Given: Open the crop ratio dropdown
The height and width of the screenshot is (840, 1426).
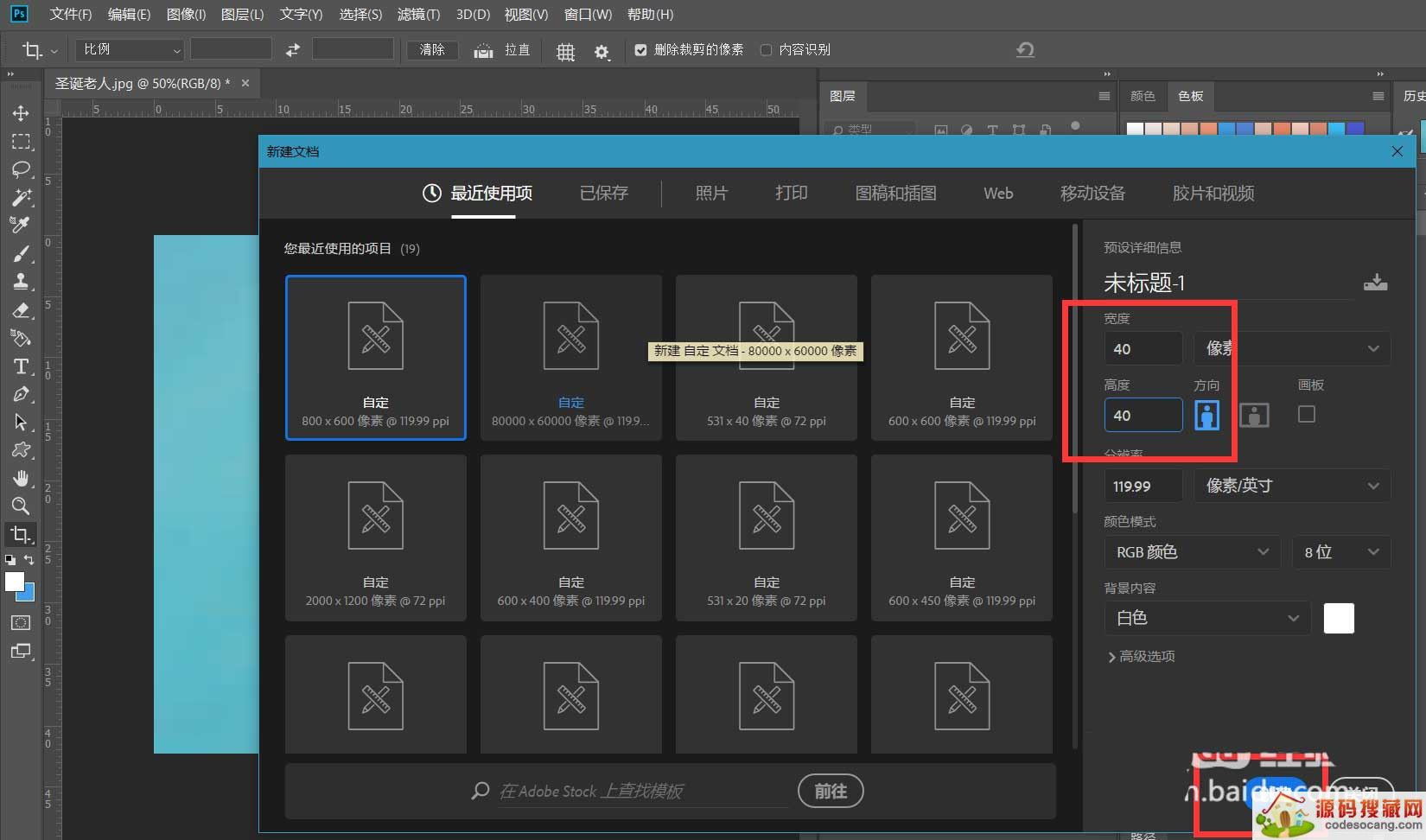Looking at the screenshot, I should click(130, 50).
